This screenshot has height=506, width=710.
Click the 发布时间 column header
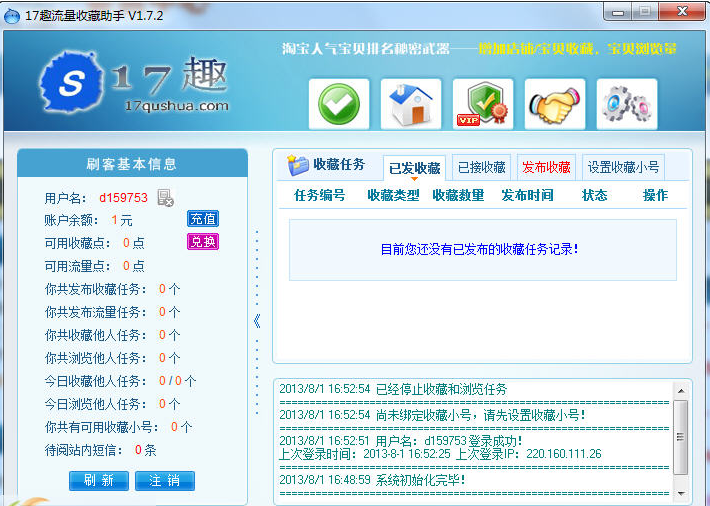pyautogui.click(x=528, y=195)
